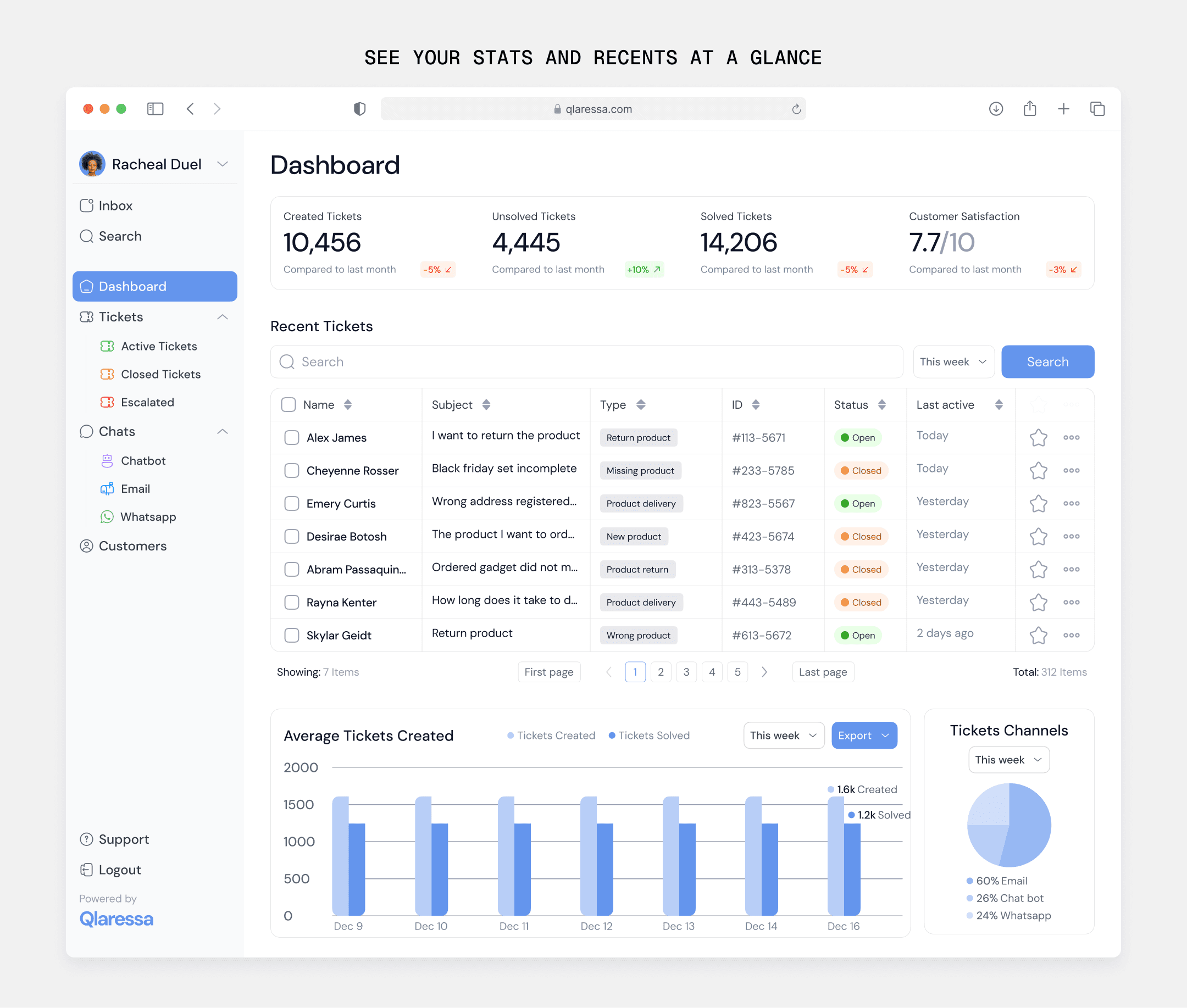Jump to the Last page button

pyautogui.click(x=823, y=672)
